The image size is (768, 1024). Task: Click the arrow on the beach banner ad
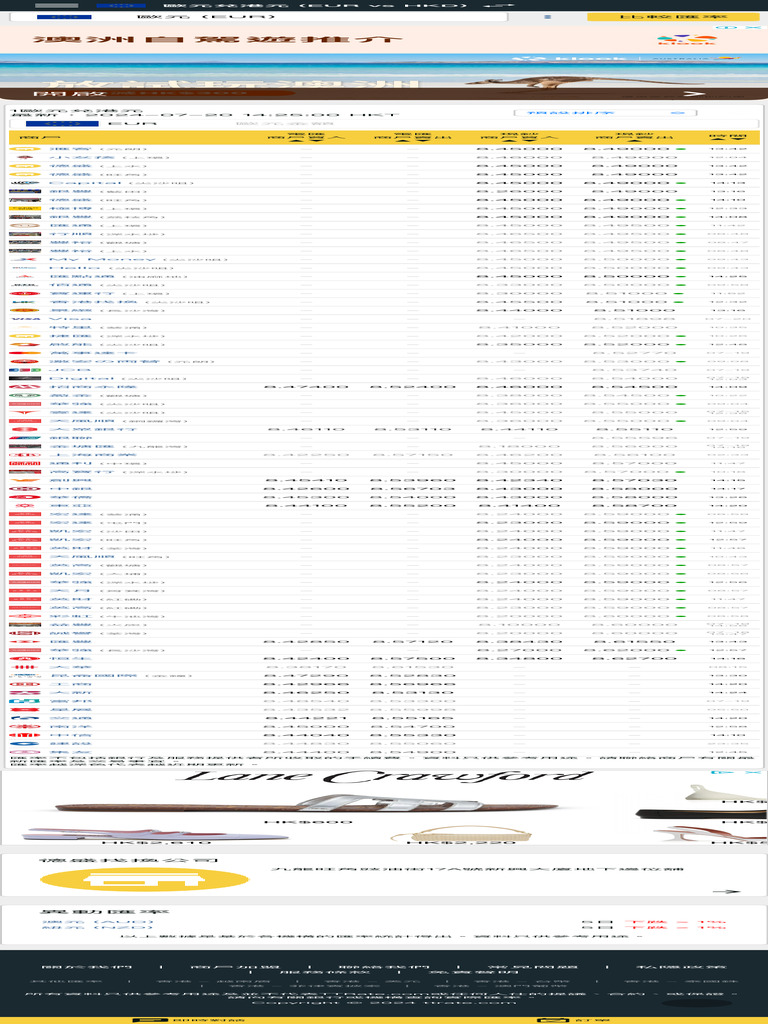[694, 93]
